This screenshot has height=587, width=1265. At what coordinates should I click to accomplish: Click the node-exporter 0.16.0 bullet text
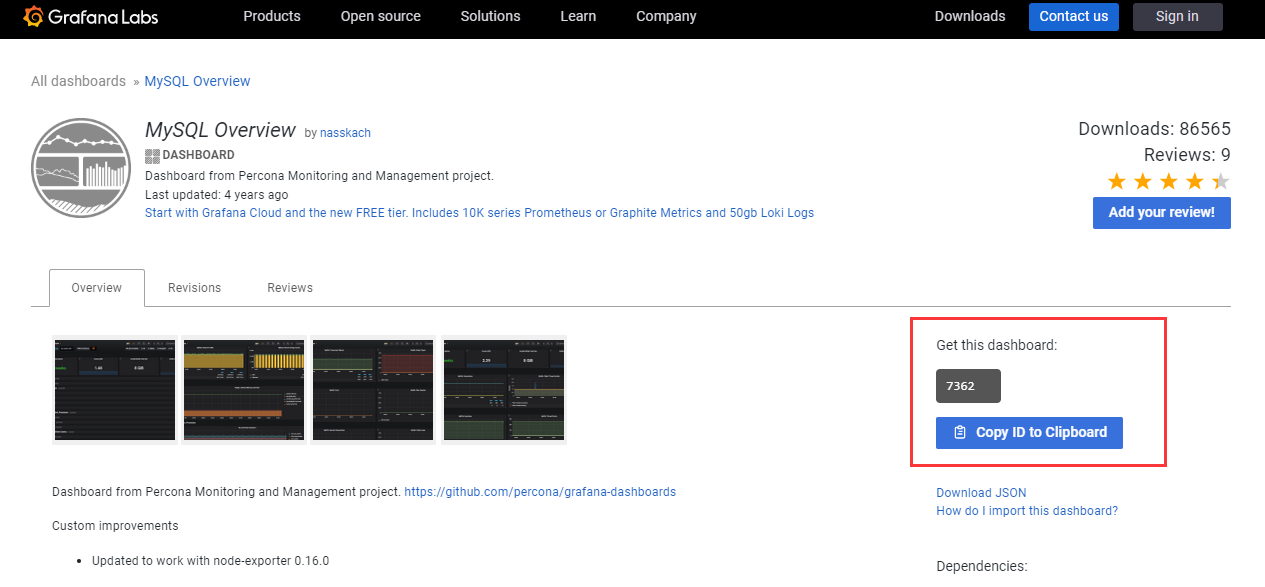click(210, 561)
